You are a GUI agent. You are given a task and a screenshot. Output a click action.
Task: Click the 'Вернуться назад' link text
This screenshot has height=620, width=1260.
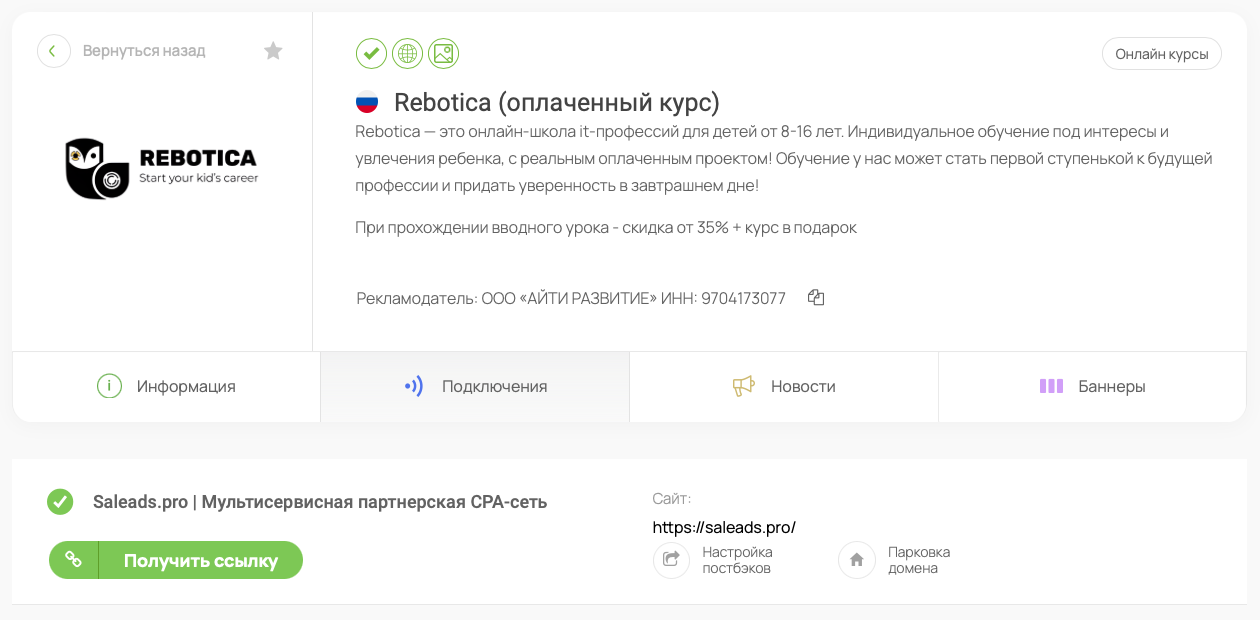click(144, 51)
